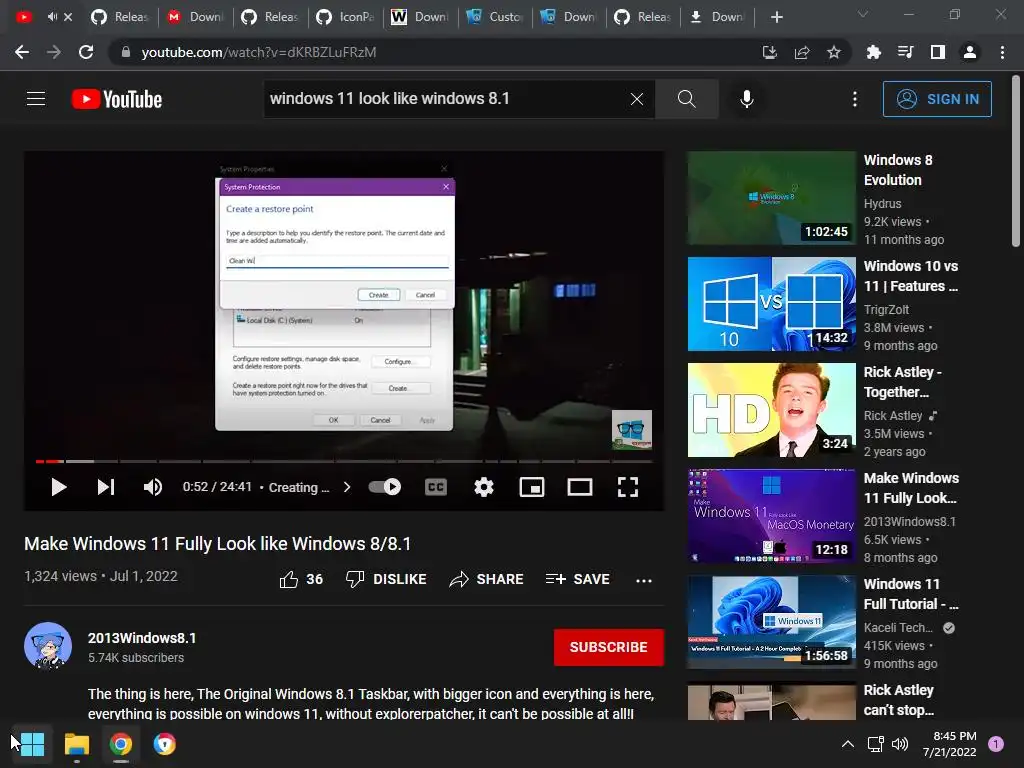Image resolution: width=1024 pixels, height=768 pixels.
Task: Switch to the MEGA Downl tab
Action: 194,17
